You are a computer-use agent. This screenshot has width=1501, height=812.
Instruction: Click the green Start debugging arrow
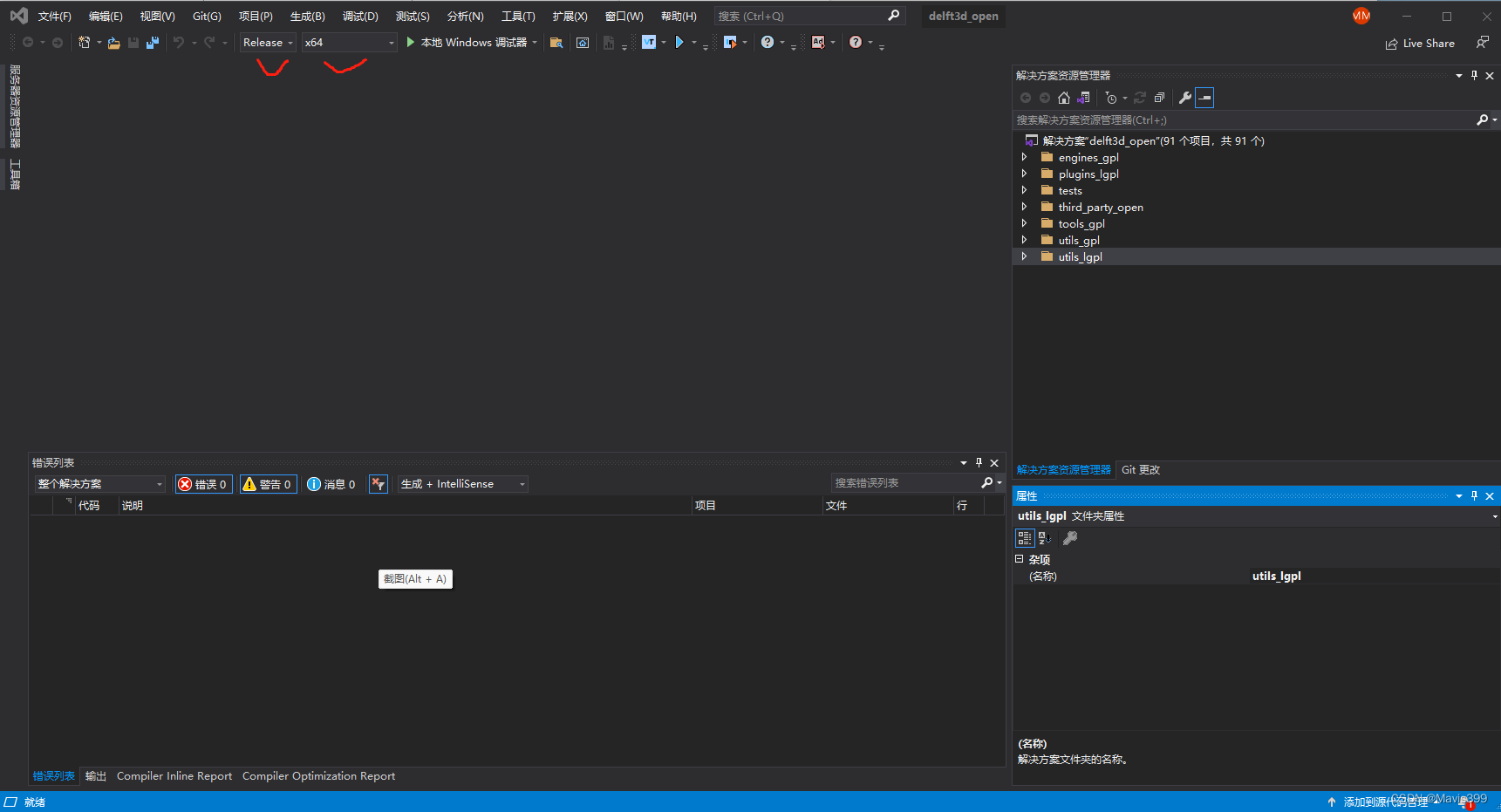click(x=411, y=43)
